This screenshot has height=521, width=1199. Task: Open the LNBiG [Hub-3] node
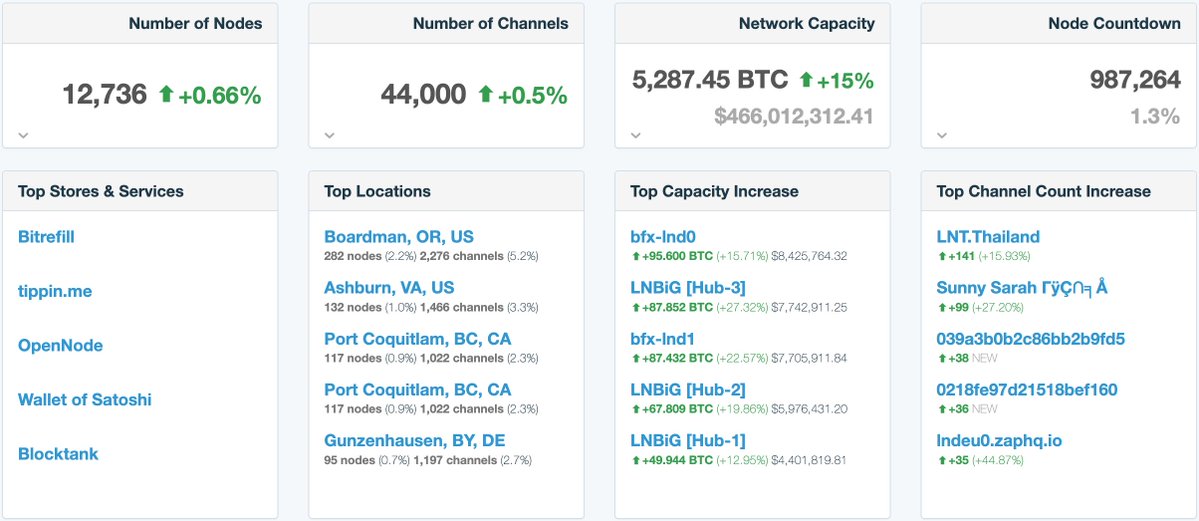click(688, 288)
